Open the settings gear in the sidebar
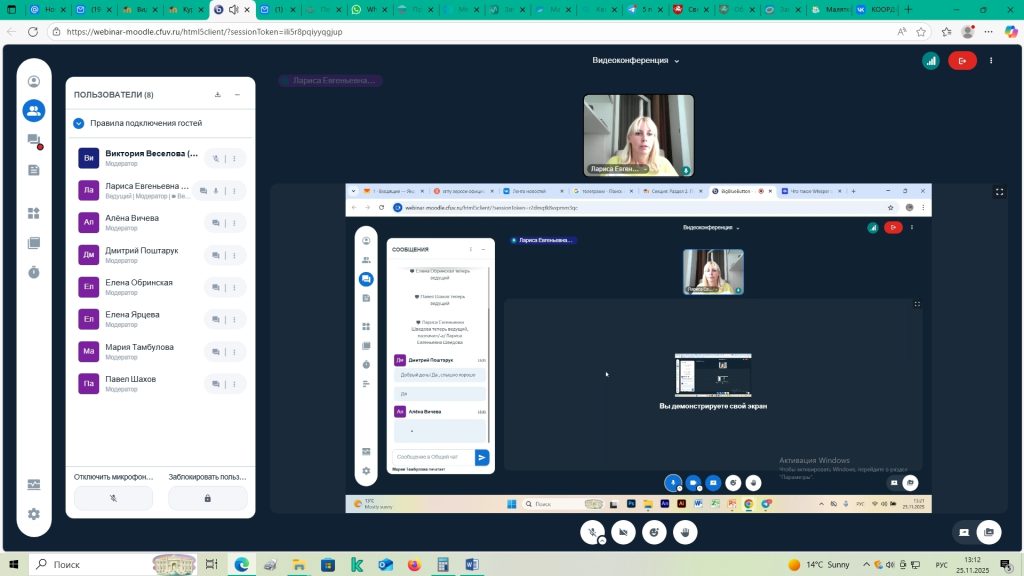This screenshot has width=1024, height=576. [x=34, y=514]
